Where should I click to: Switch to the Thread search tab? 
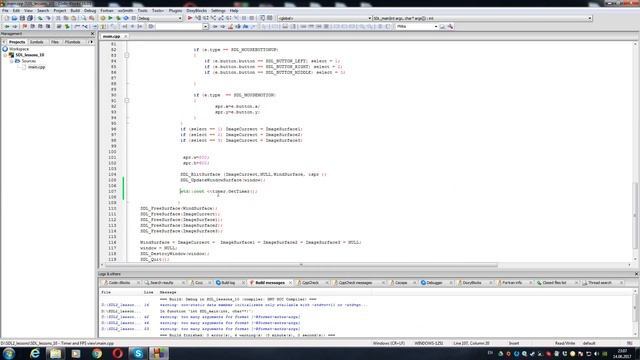[x=600, y=282]
